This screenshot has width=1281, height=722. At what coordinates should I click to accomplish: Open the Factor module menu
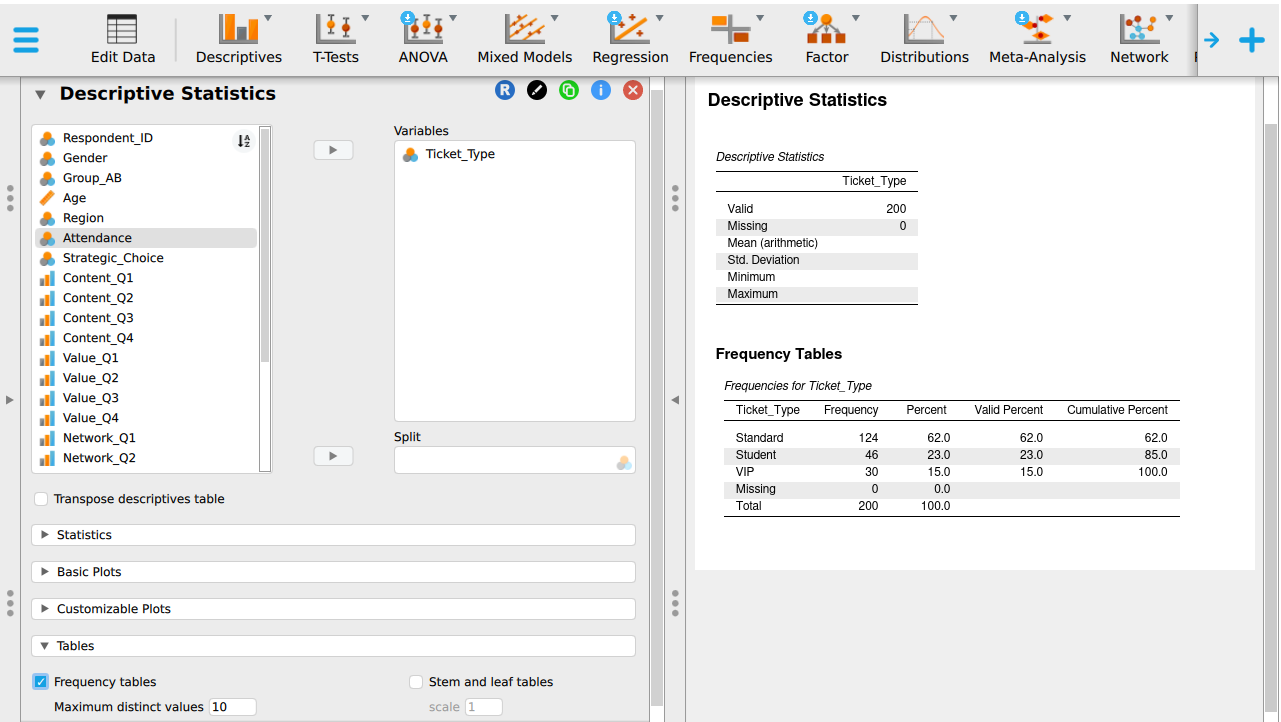pos(827,40)
